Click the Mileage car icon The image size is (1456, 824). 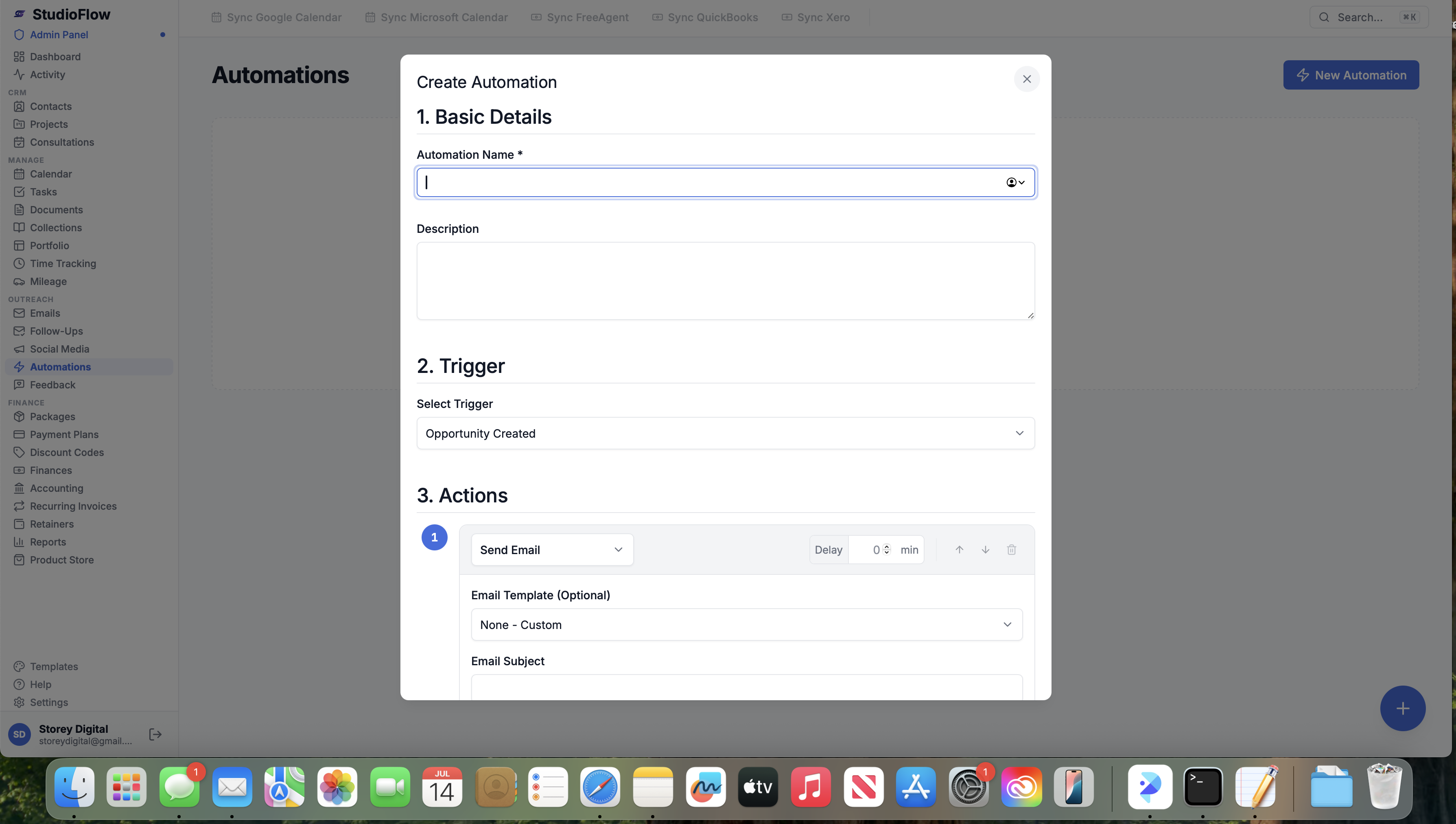point(19,281)
